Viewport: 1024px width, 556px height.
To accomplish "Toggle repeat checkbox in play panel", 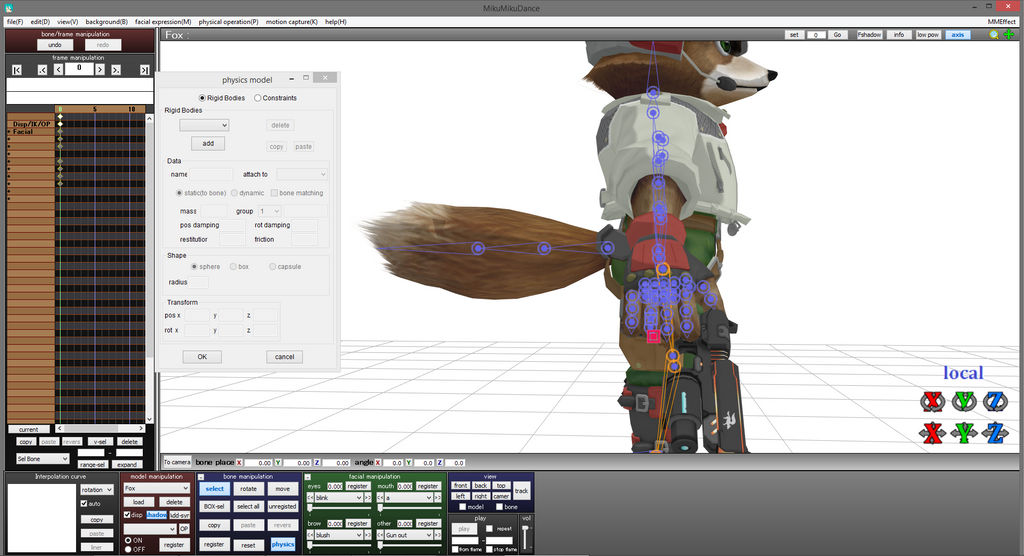I will (x=490, y=529).
